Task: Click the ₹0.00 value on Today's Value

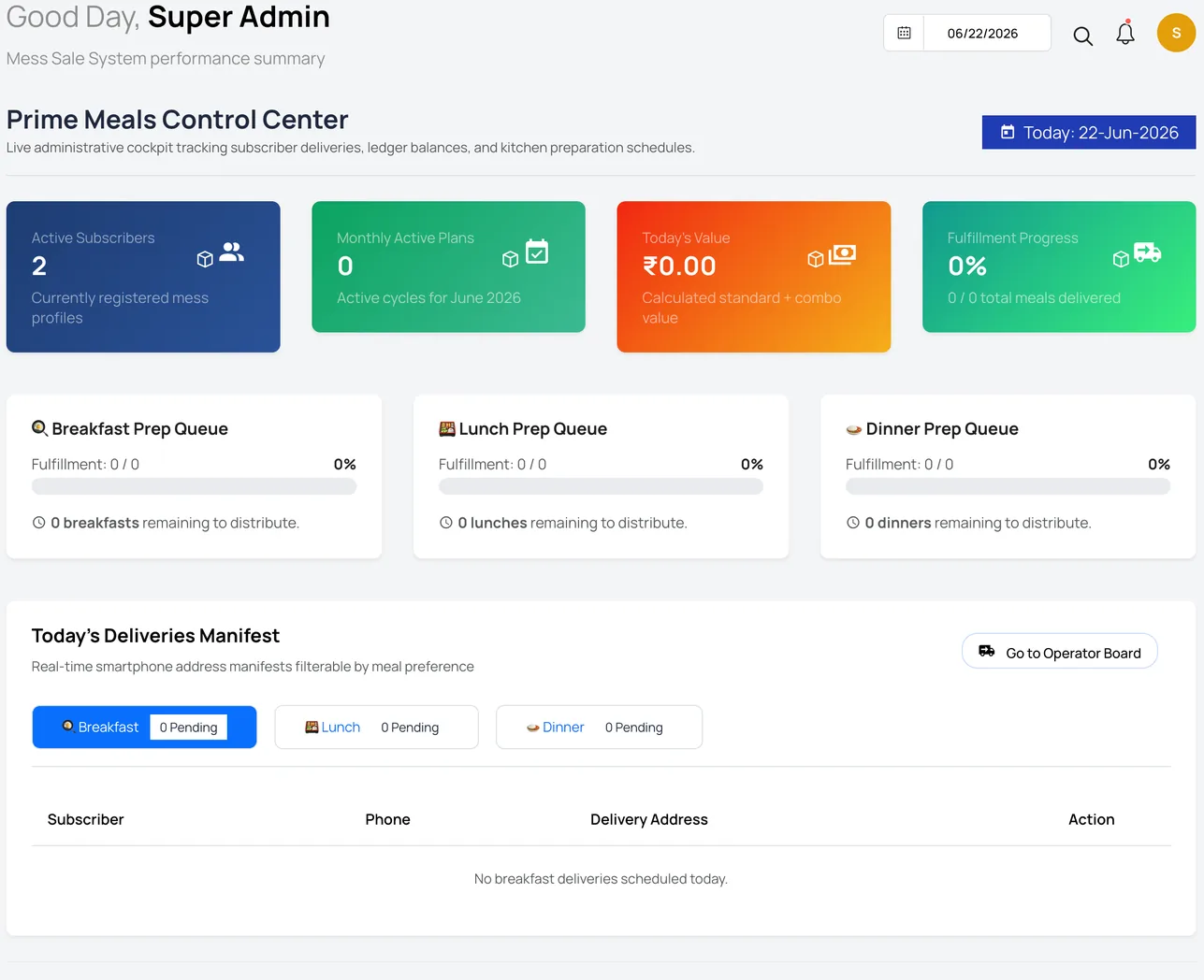Action: point(679,267)
